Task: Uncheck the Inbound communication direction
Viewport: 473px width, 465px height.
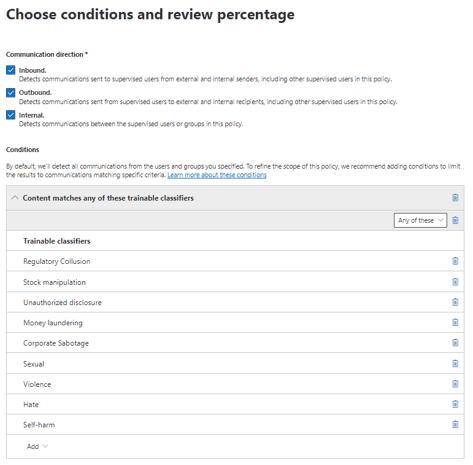Action: tap(11, 70)
